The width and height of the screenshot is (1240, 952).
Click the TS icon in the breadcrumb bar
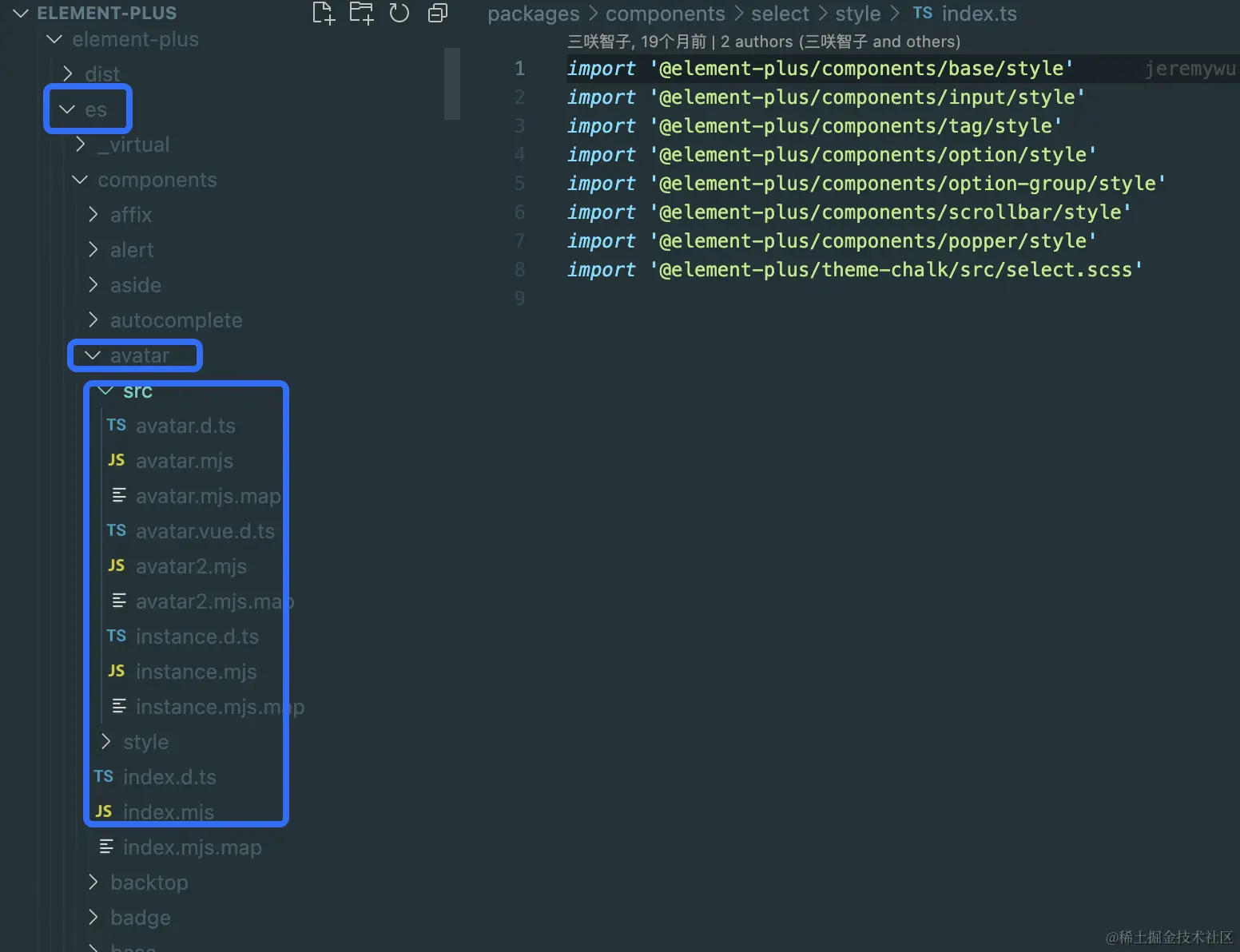pyautogui.click(x=923, y=13)
